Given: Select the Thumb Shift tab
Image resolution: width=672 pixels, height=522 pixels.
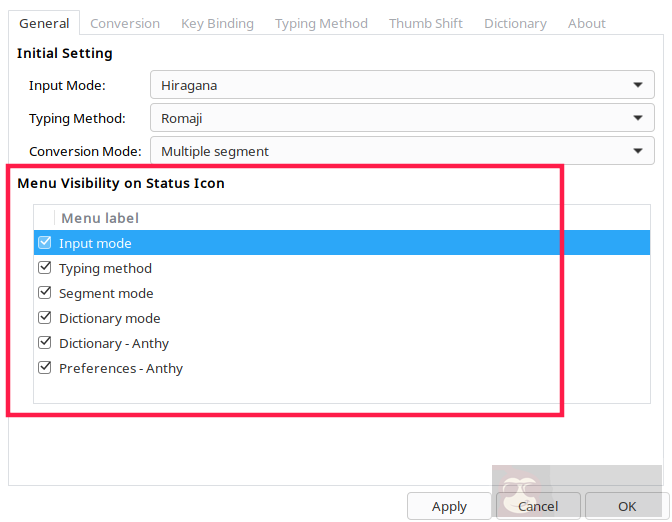Looking at the screenshot, I should click(x=426, y=23).
